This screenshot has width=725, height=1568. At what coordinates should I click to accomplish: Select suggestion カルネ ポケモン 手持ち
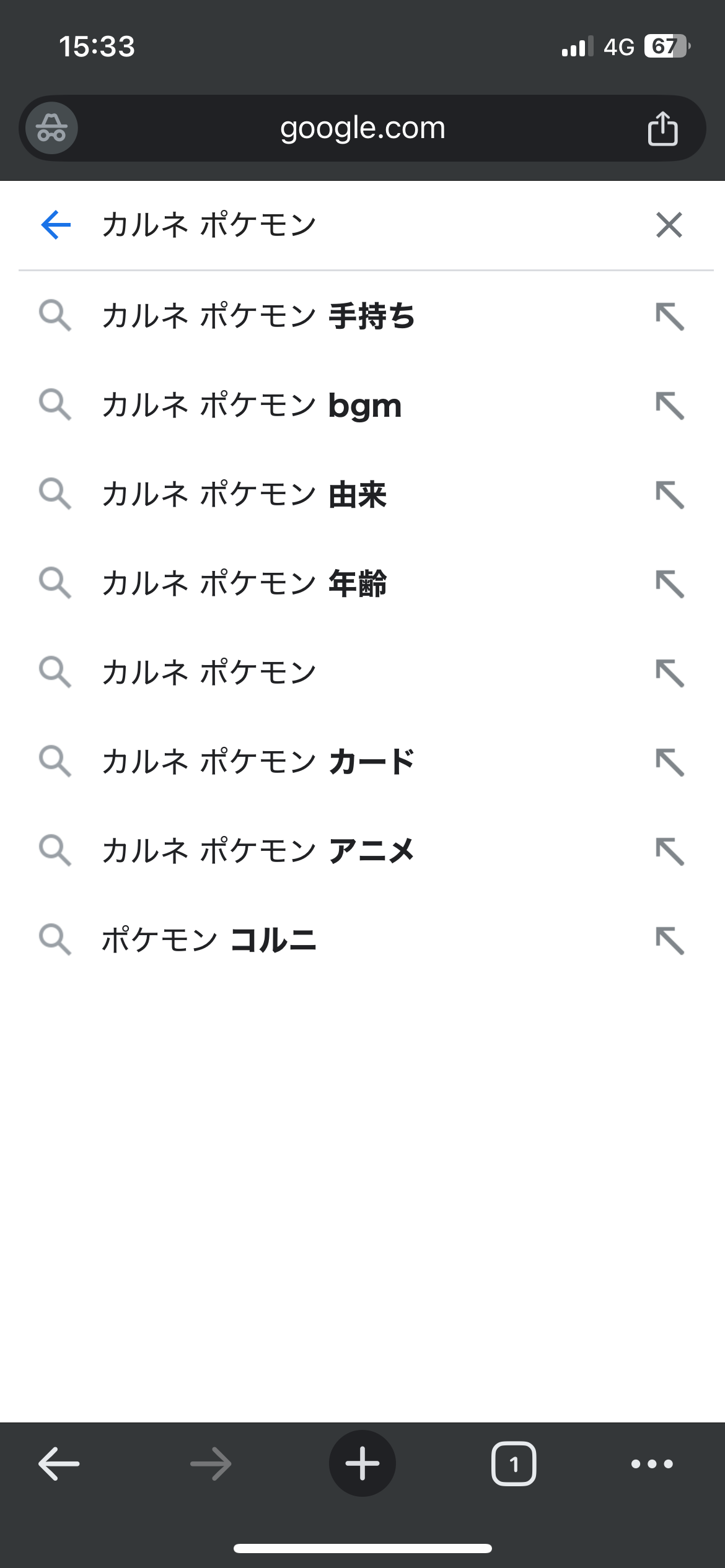pos(258,316)
